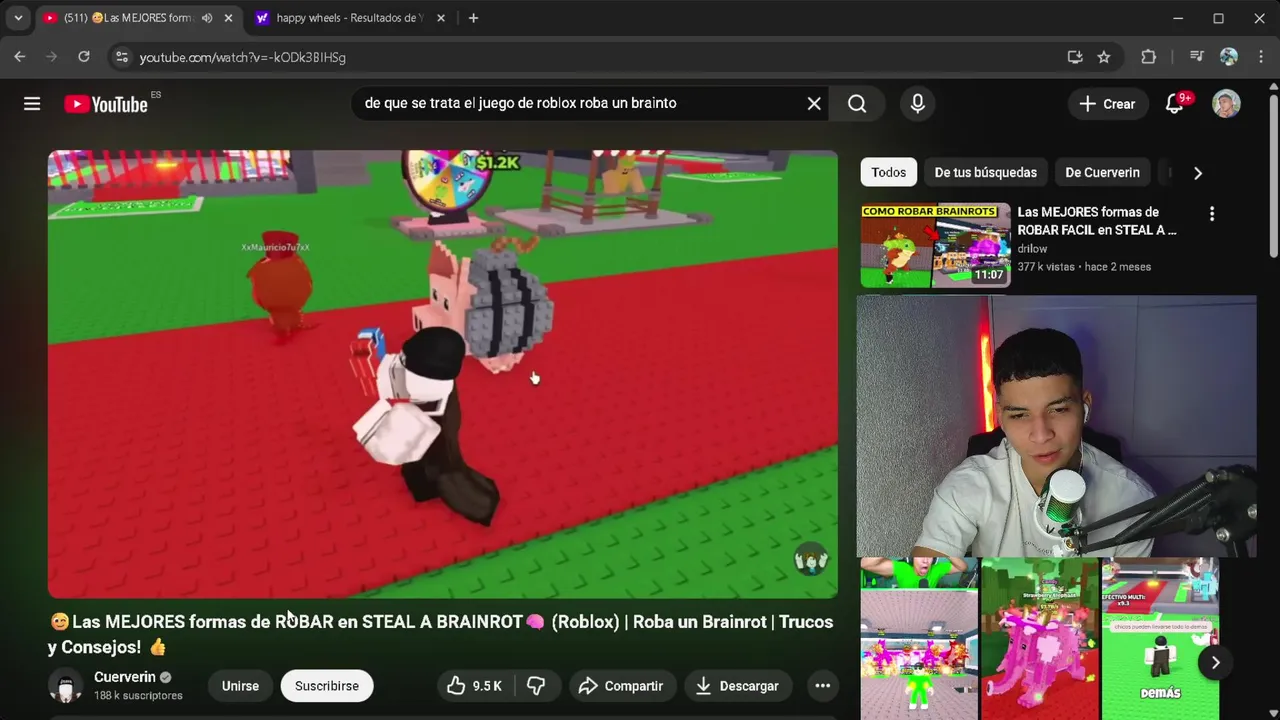This screenshot has width=1280, height=720.
Task: Open media controls icon in Chrome toolbar
Action: point(1196,57)
